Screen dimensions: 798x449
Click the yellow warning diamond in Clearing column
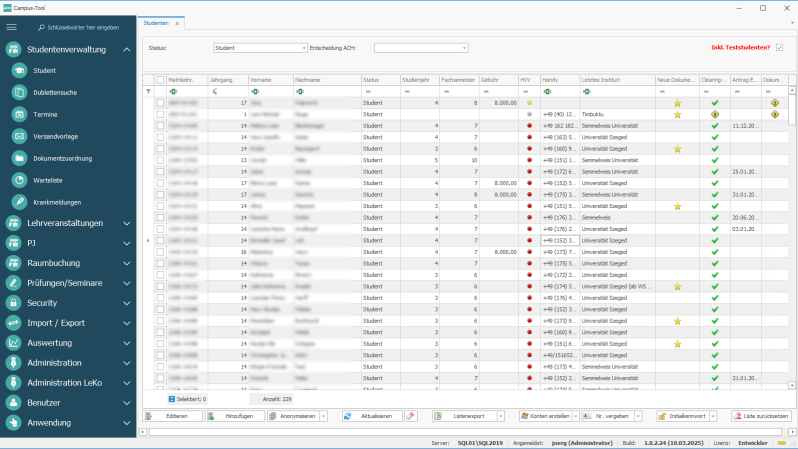(715, 115)
